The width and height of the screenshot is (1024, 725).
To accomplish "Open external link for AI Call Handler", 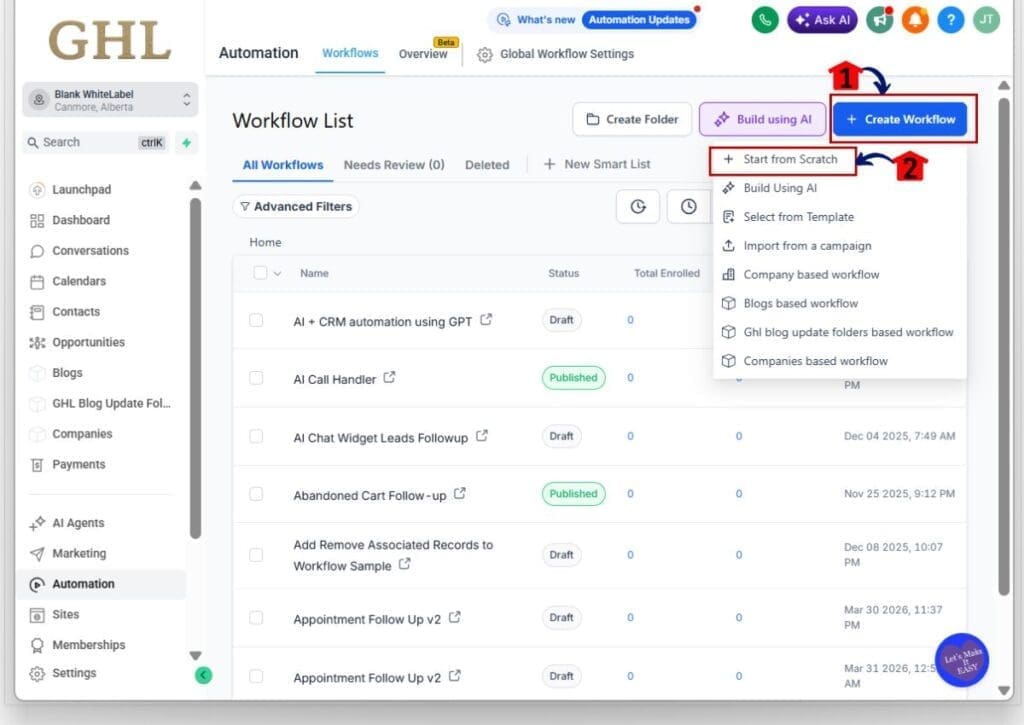I will click(390, 378).
